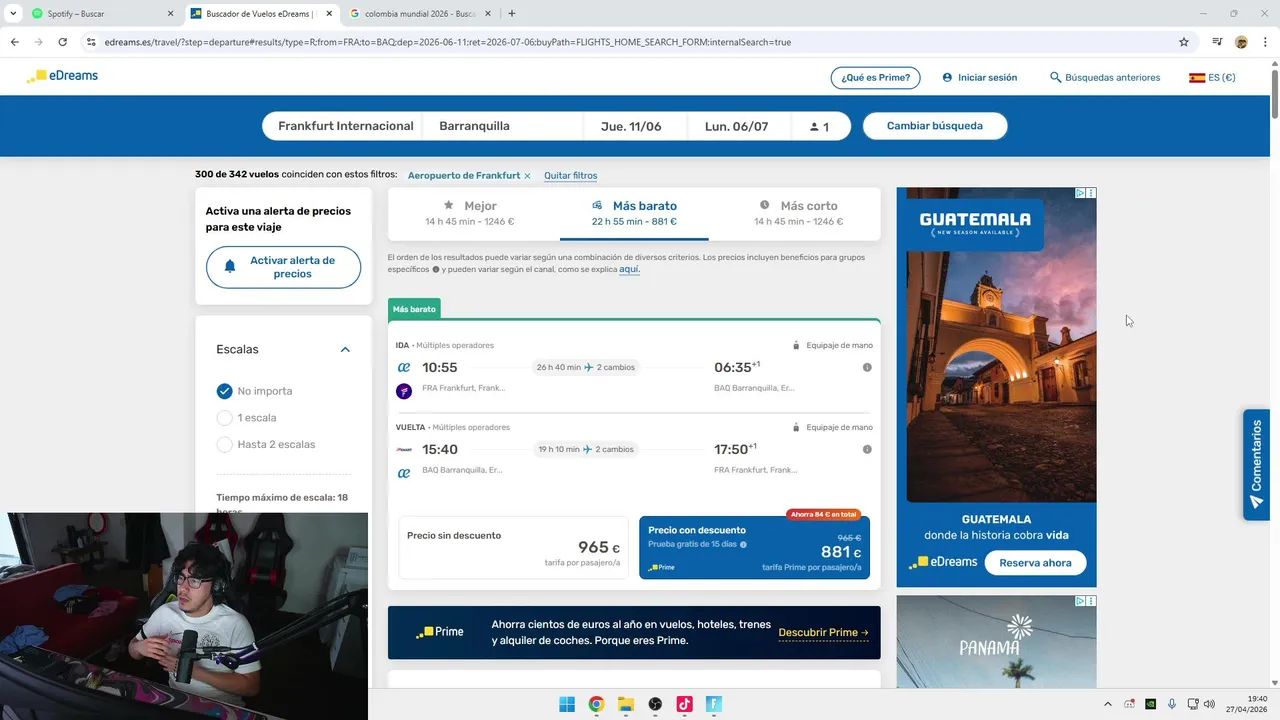Go back with the browser back arrow
The width and height of the screenshot is (1280, 720).
pos(14,42)
